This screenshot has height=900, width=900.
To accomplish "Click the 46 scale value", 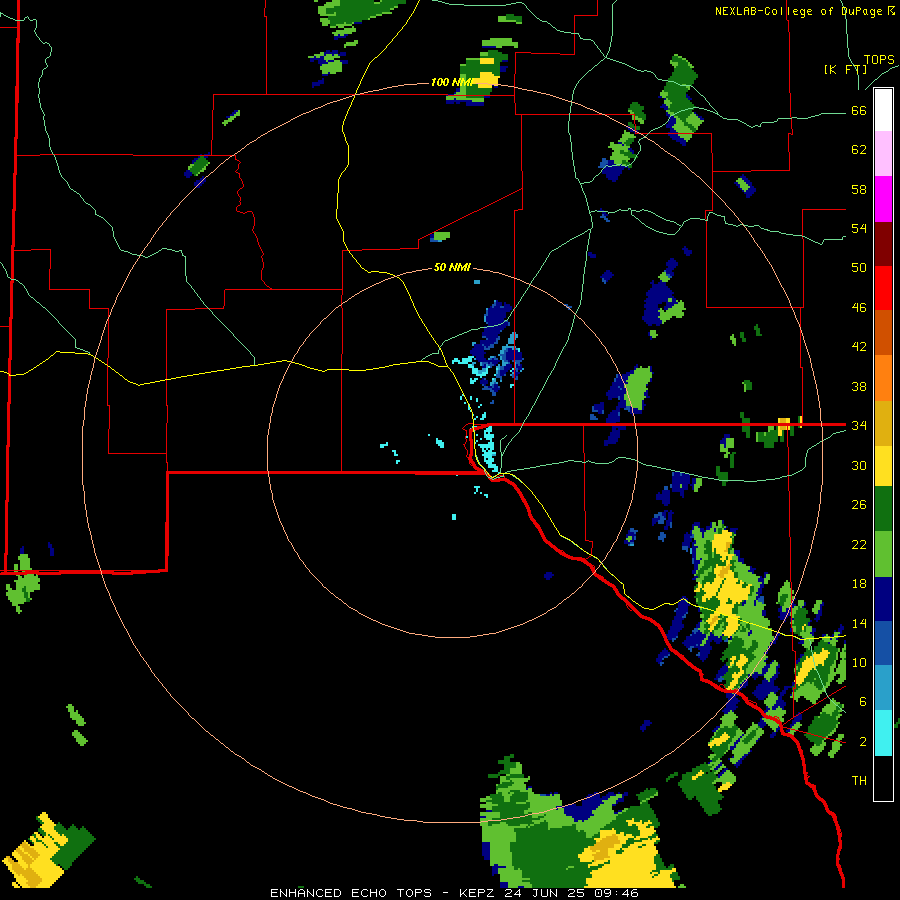I will (x=859, y=308).
